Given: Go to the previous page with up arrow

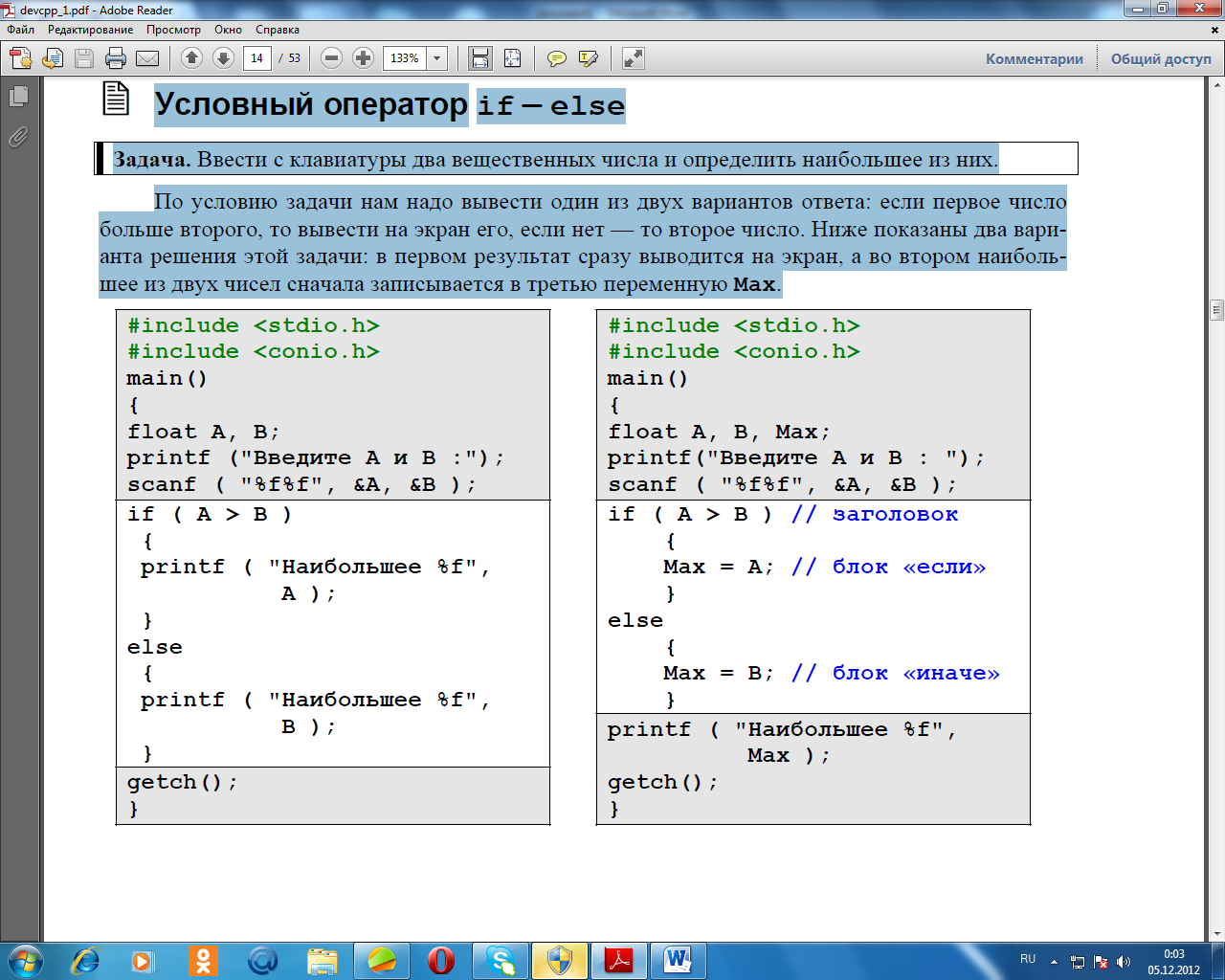Looking at the screenshot, I should point(191,58).
